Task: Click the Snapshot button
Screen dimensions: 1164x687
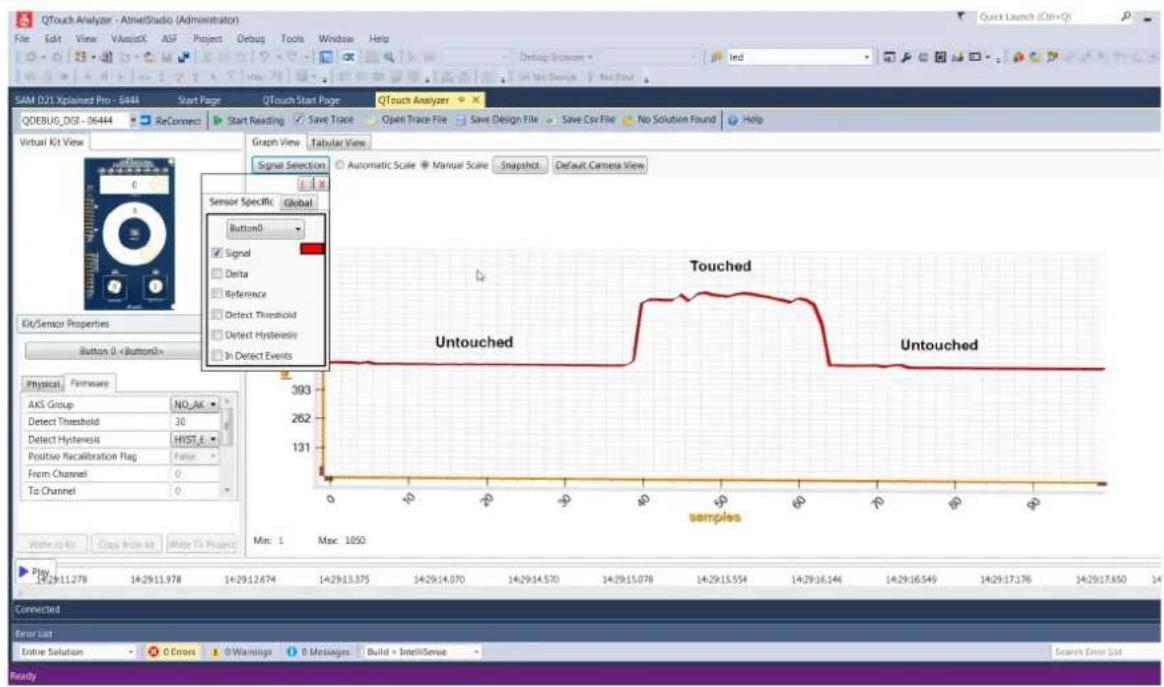Action: click(520, 165)
